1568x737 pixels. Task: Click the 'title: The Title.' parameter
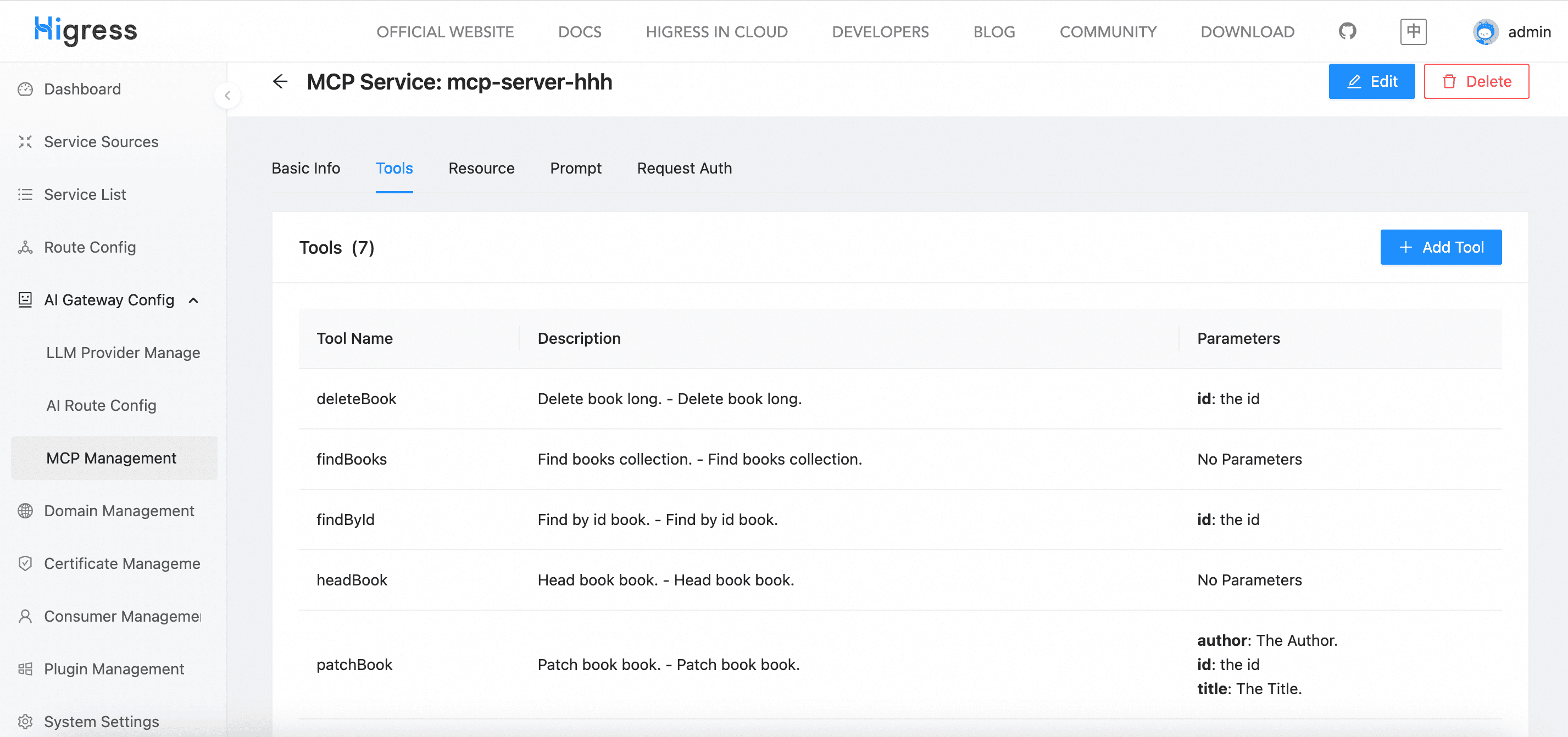coord(1249,689)
